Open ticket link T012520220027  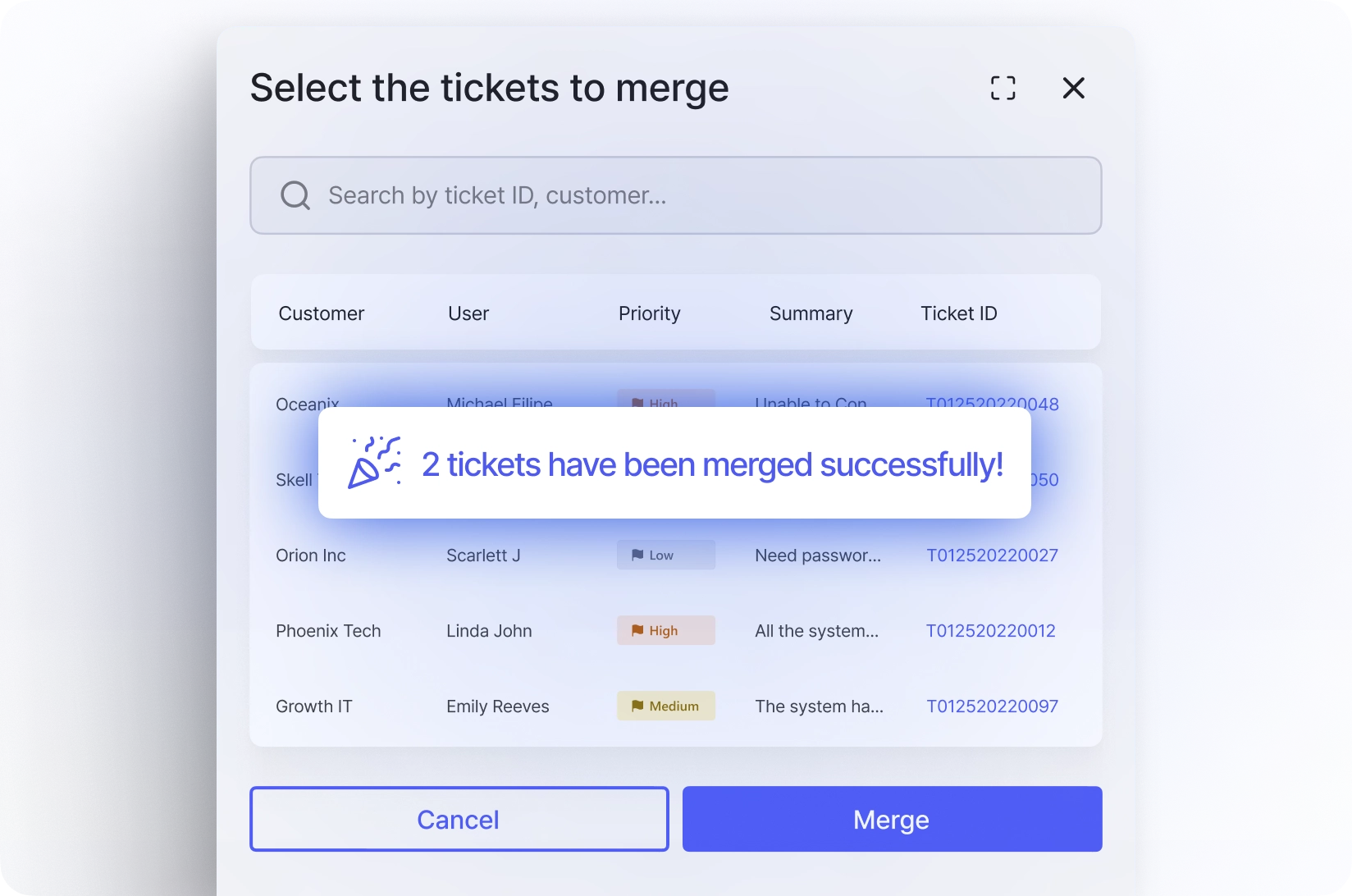[x=992, y=555]
